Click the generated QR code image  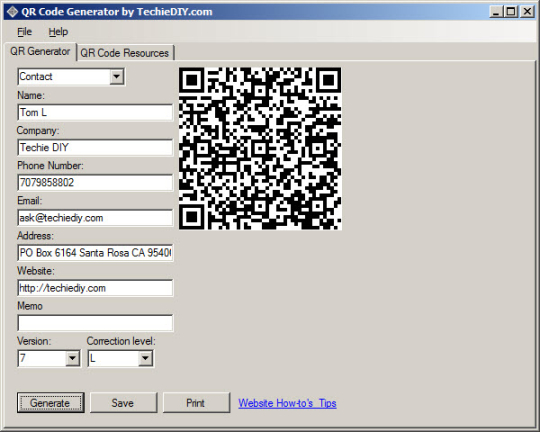click(x=260, y=148)
